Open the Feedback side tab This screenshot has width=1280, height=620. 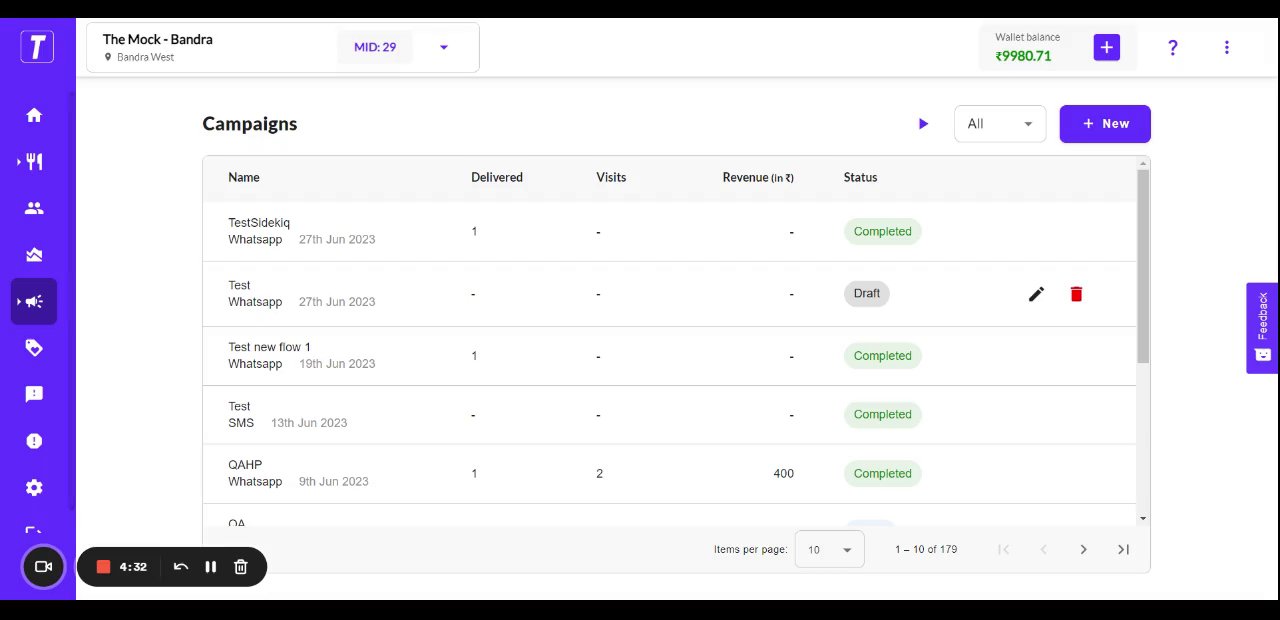[x=1262, y=328]
